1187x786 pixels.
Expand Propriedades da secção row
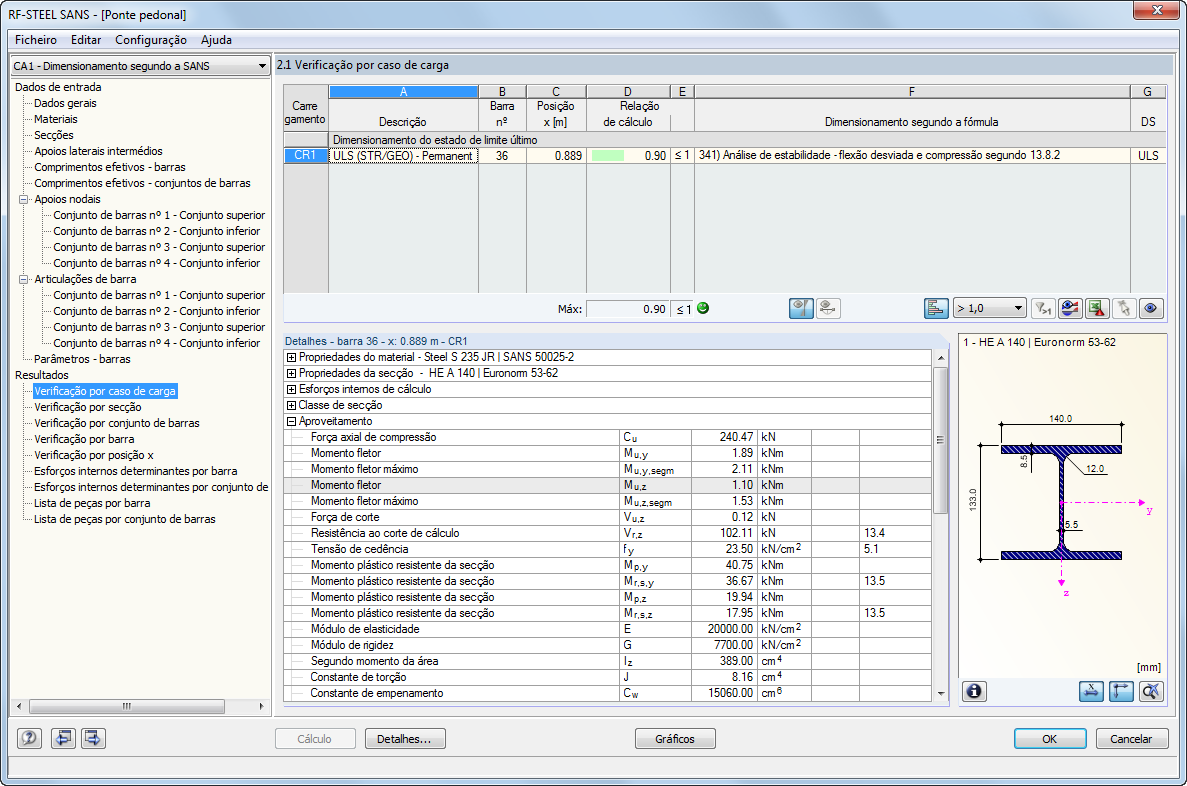tap(291, 373)
